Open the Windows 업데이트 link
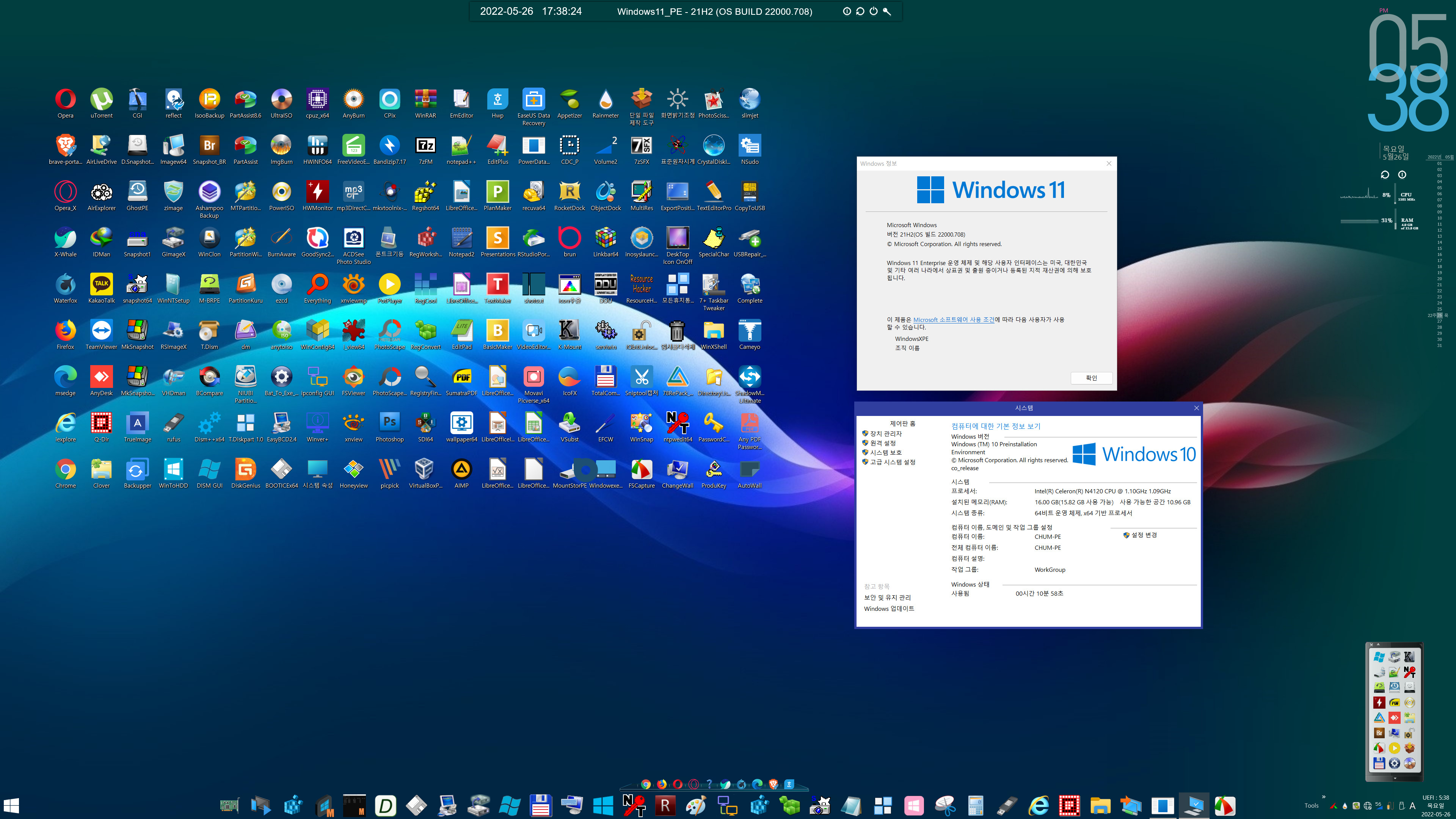The height and width of the screenshot is (819, 1456). click(889, 609)
